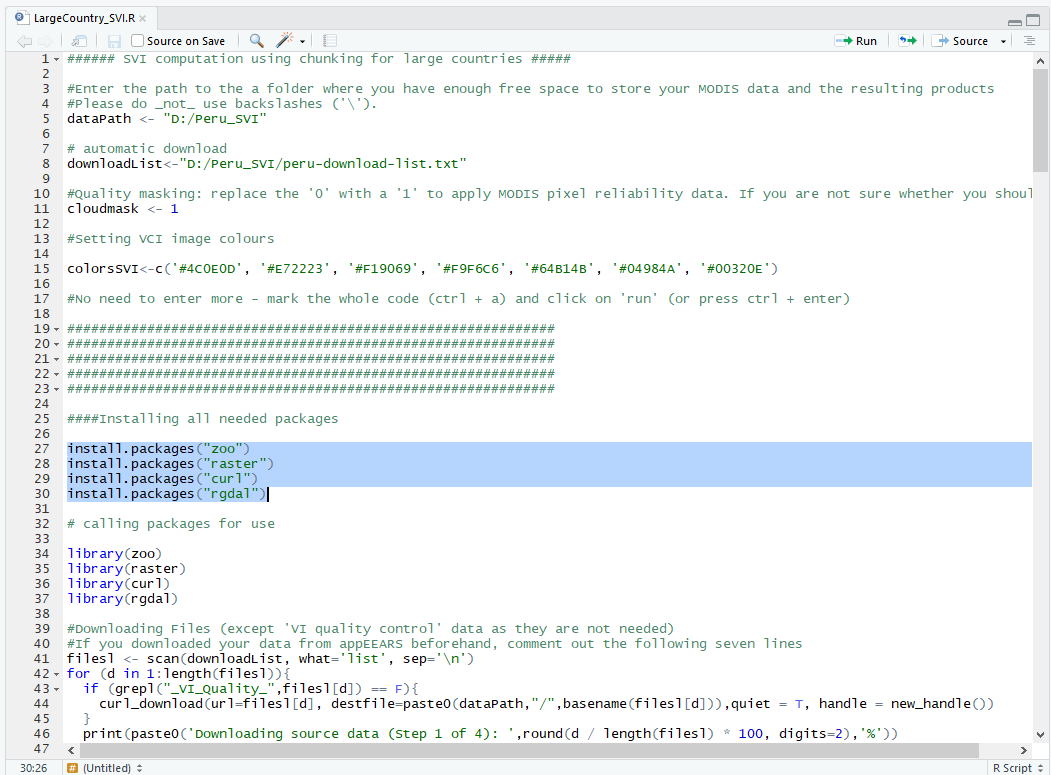Re-run the previous code region icon
Screen dimensions: 1051x775
coord(907,41)
